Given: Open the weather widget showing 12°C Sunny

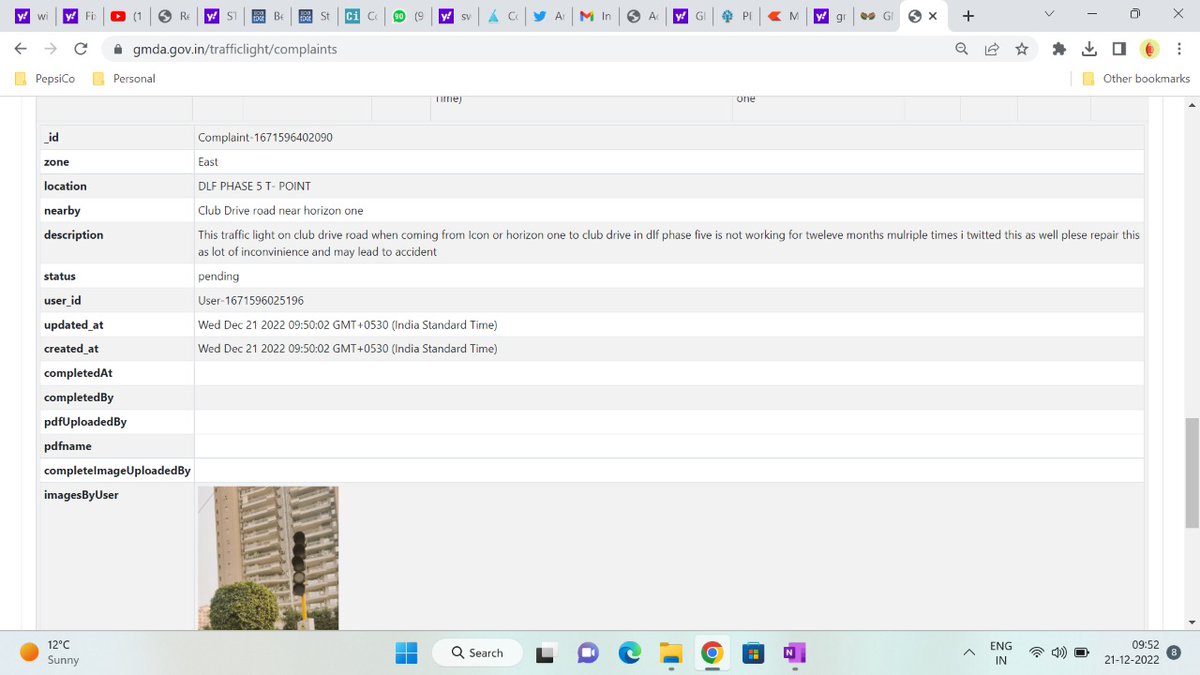Looking at the screenshot, I should (50, 653).
